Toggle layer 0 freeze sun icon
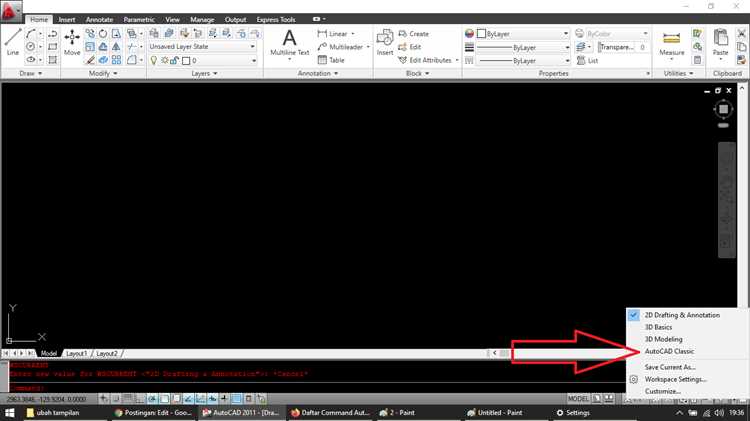750x421 pixels. (x=164, y=61)
